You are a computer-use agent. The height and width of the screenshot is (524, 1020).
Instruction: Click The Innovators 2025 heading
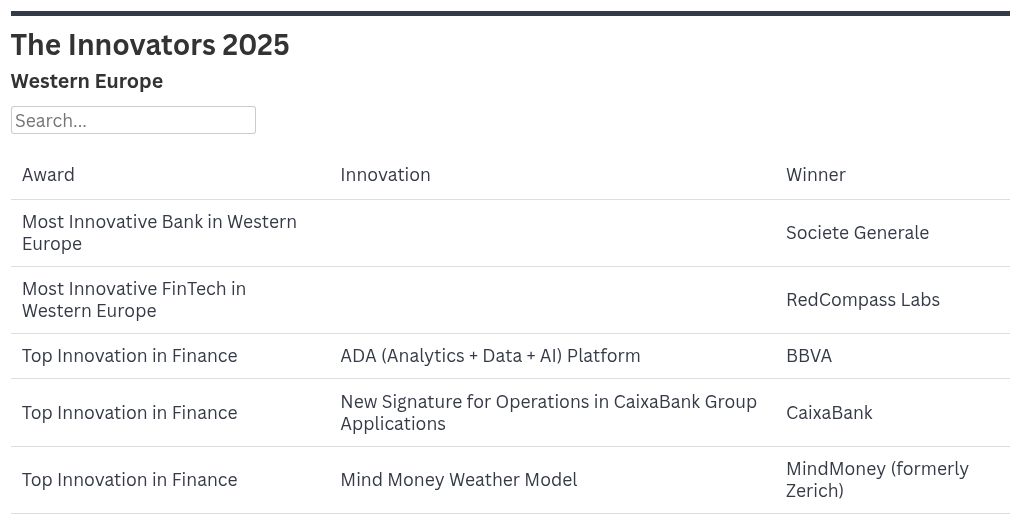click(x=150, y=45)
